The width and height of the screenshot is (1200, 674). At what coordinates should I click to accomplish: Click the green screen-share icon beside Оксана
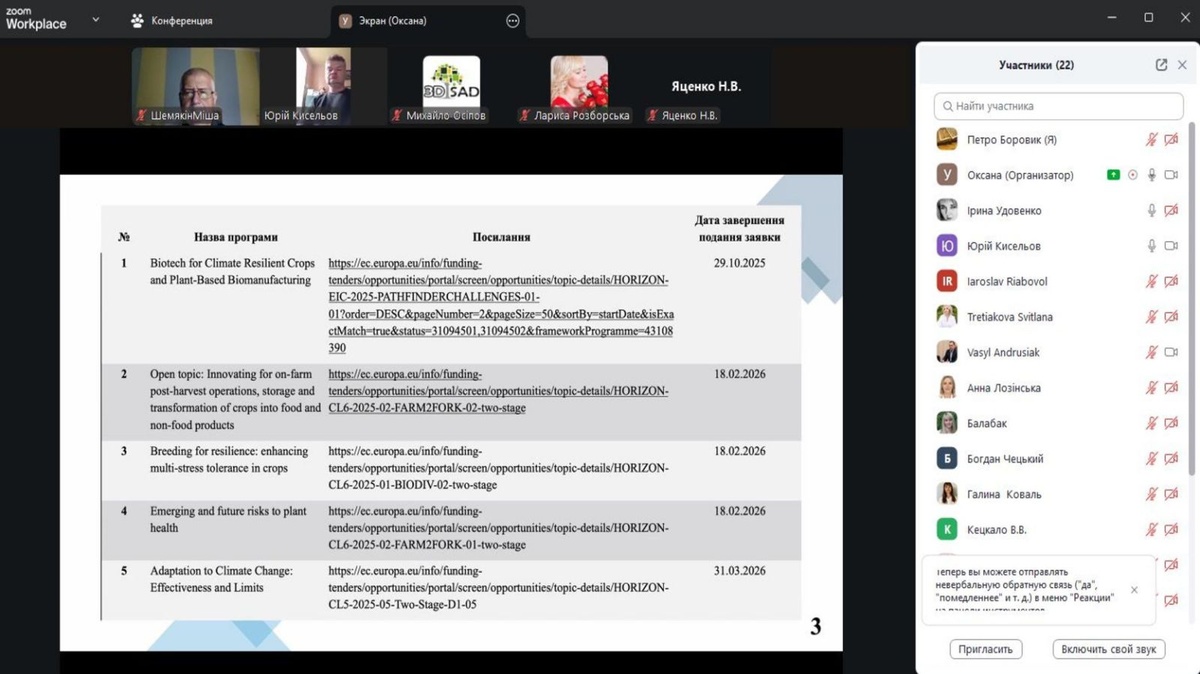(x=1113, y=175)
